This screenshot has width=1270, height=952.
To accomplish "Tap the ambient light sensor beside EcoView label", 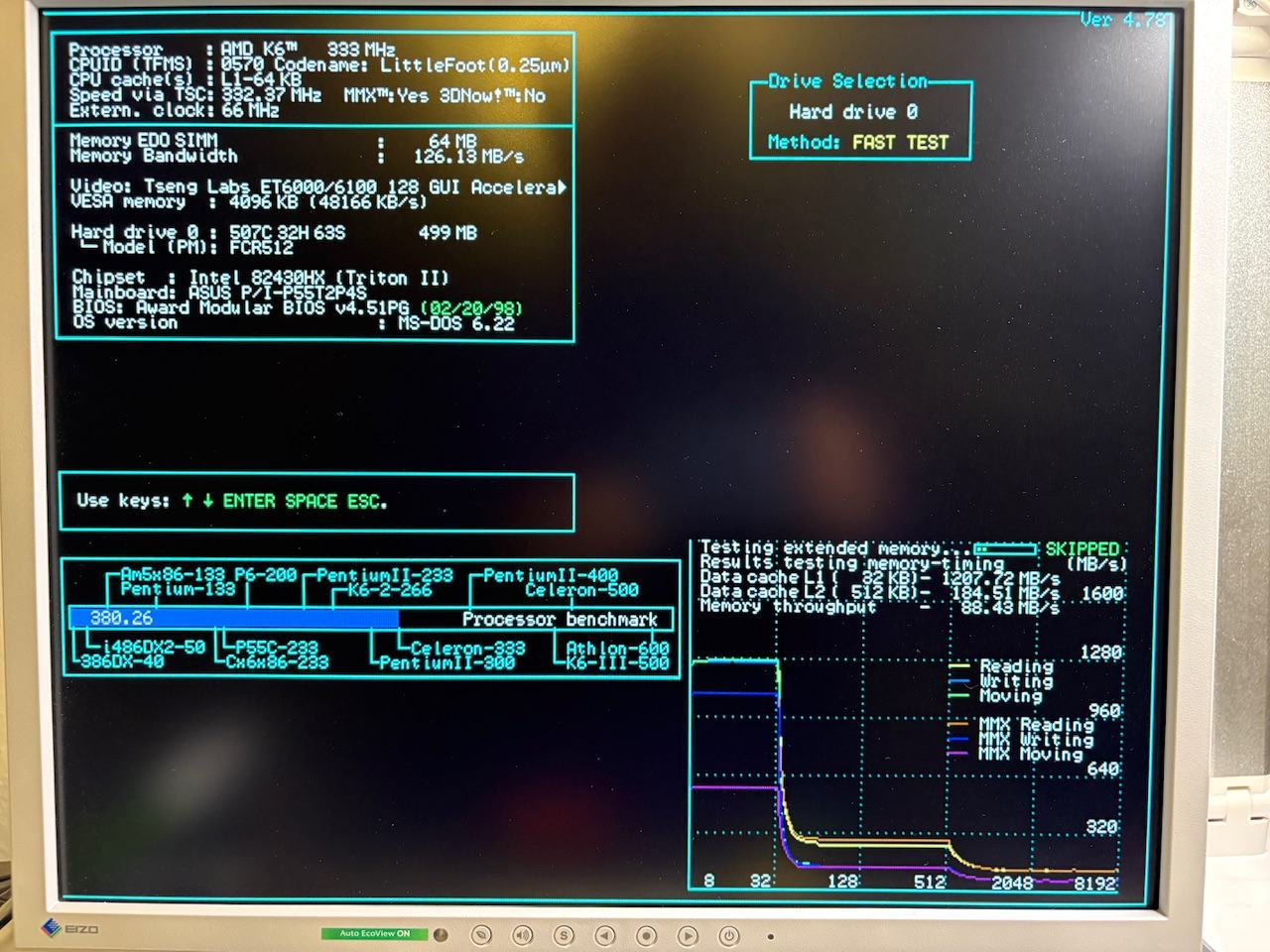I will click(441, 934).
